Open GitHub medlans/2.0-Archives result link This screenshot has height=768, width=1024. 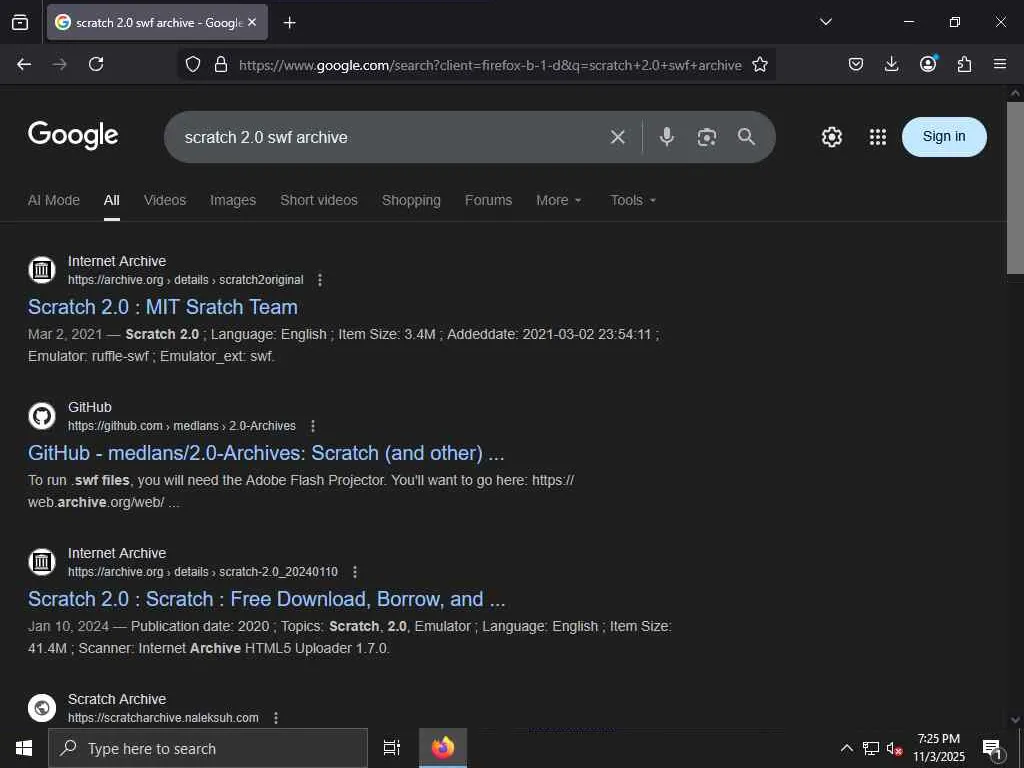pos(266,453)
